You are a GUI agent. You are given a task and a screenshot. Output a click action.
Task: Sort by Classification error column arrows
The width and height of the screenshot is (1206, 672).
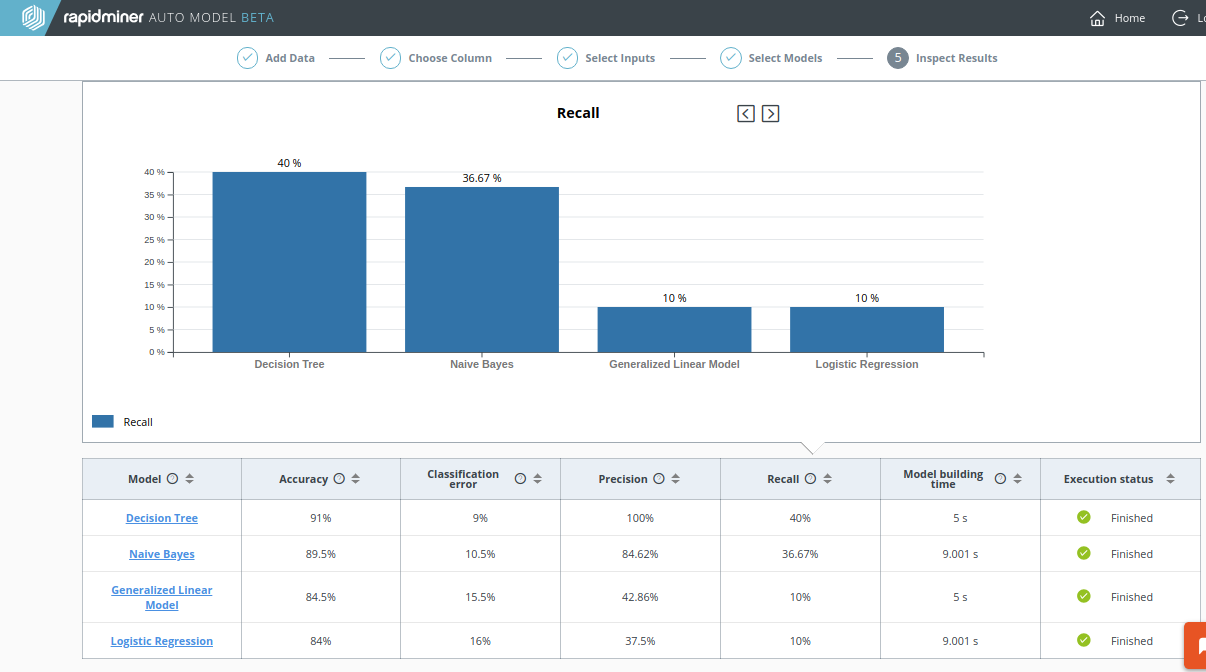click(537, 479)
